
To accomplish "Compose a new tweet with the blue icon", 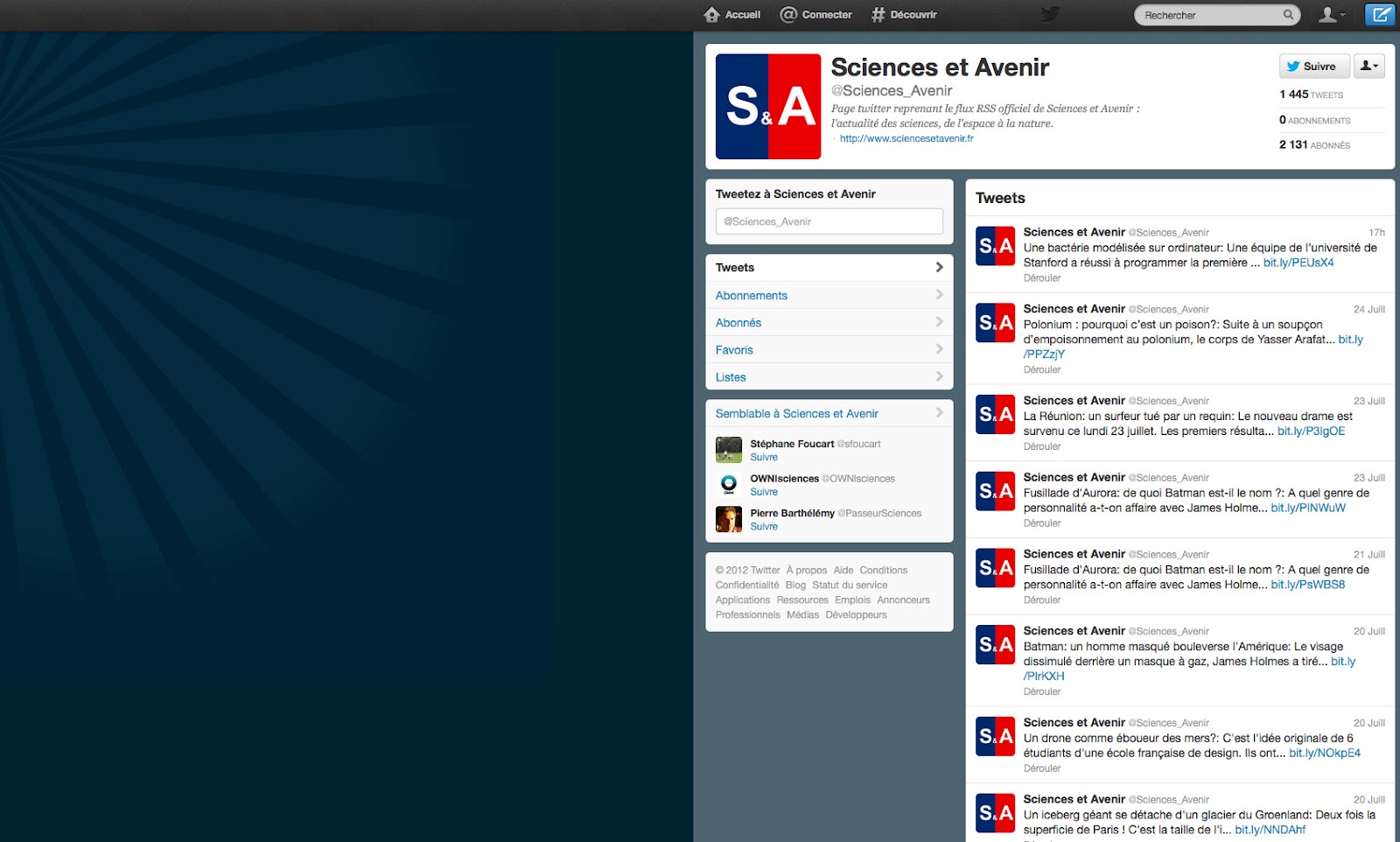I will tap(1380, 14).
